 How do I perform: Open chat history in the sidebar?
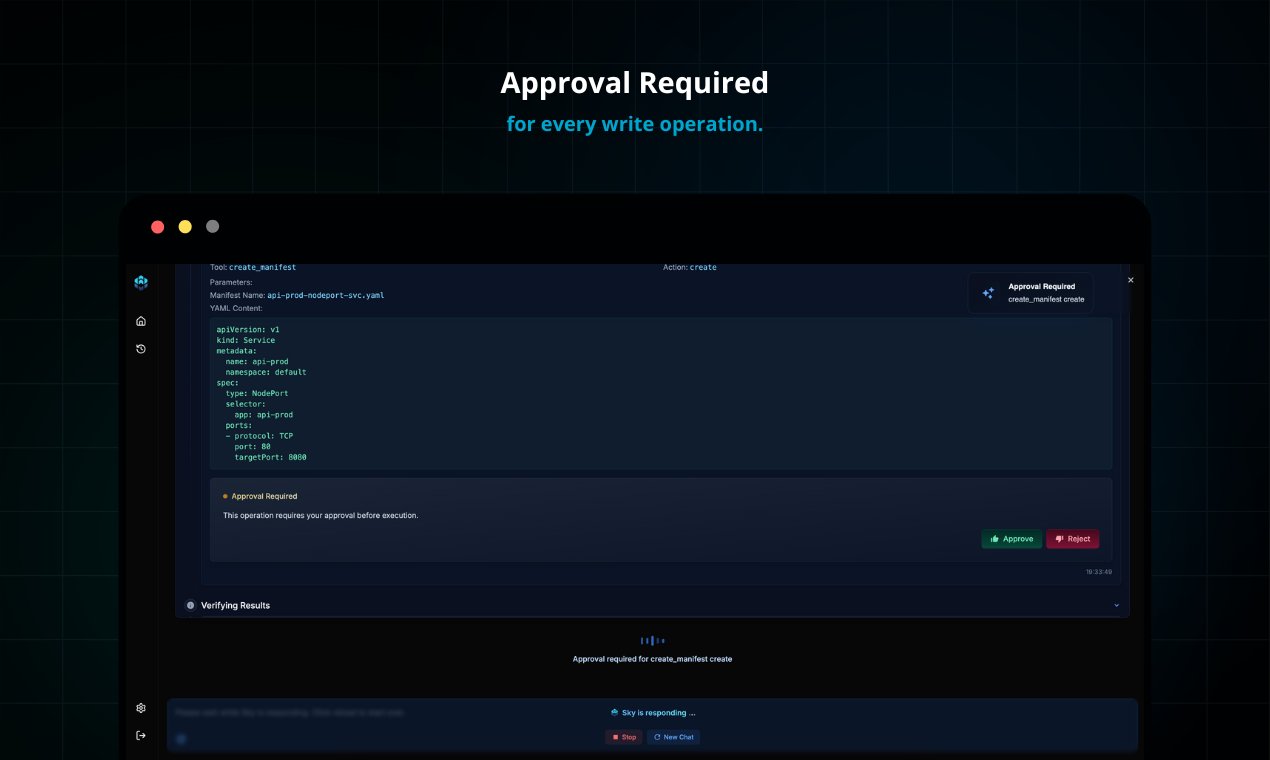141,349
